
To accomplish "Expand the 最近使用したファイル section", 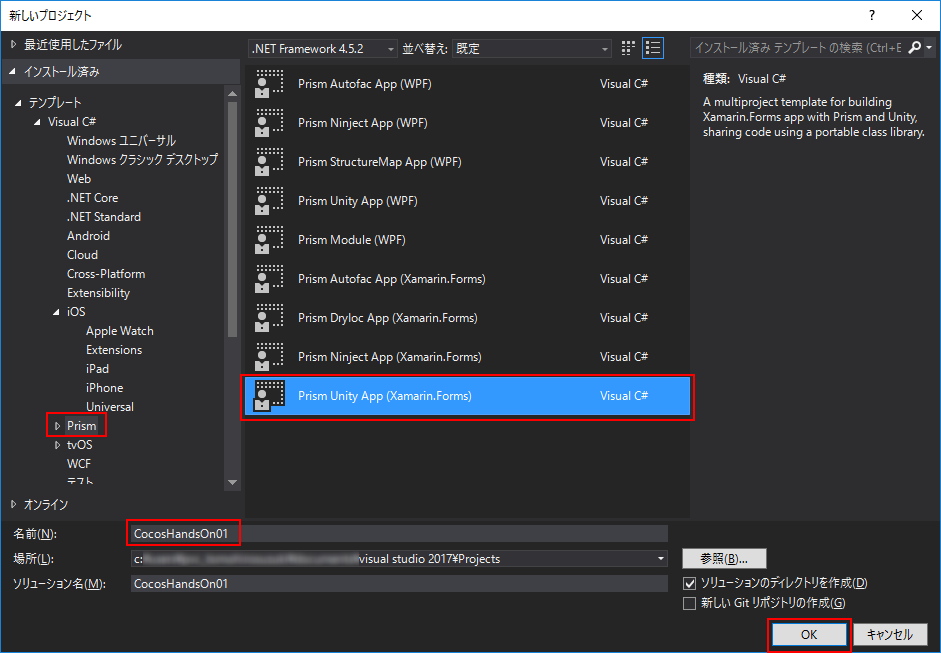I will click(13, 44).
